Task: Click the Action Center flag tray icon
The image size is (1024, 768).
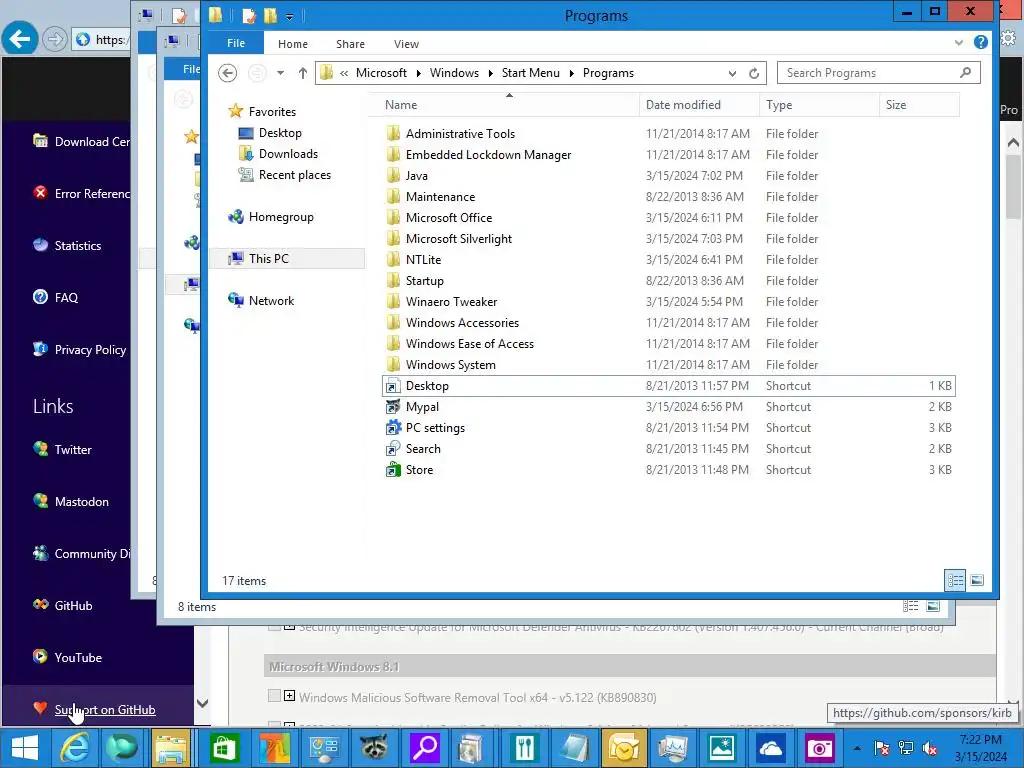Action: 882,748
